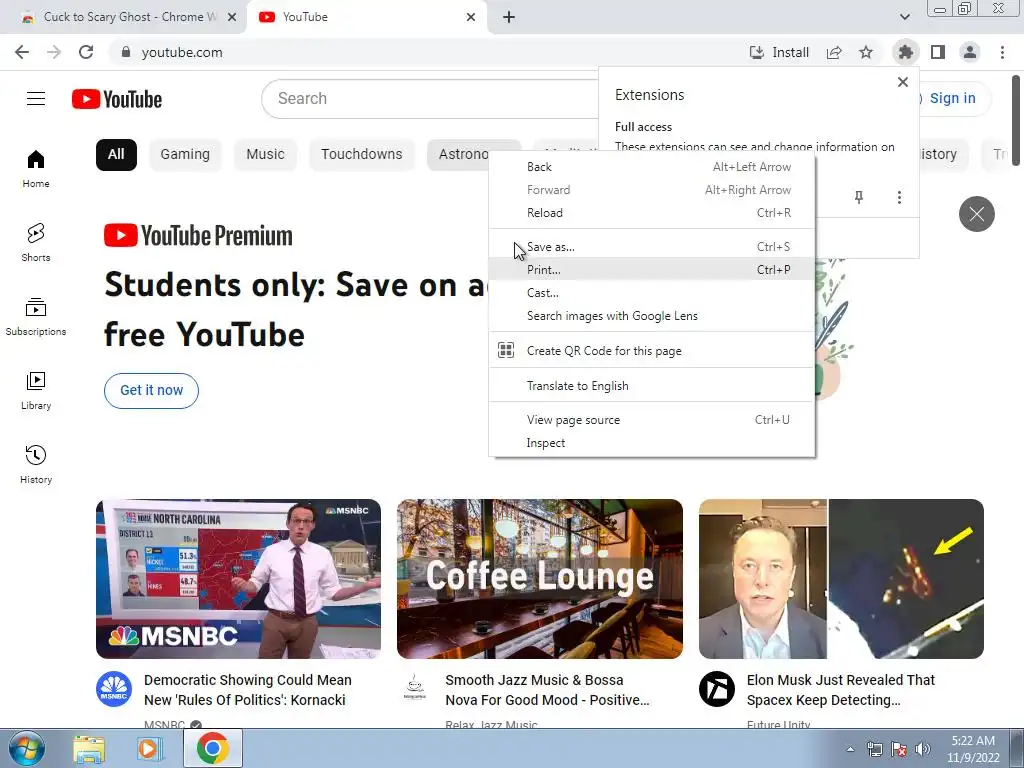The height and width of the screenshot is (768, 1024).
Task: Click the Install app button
Action: coord(779,52)
